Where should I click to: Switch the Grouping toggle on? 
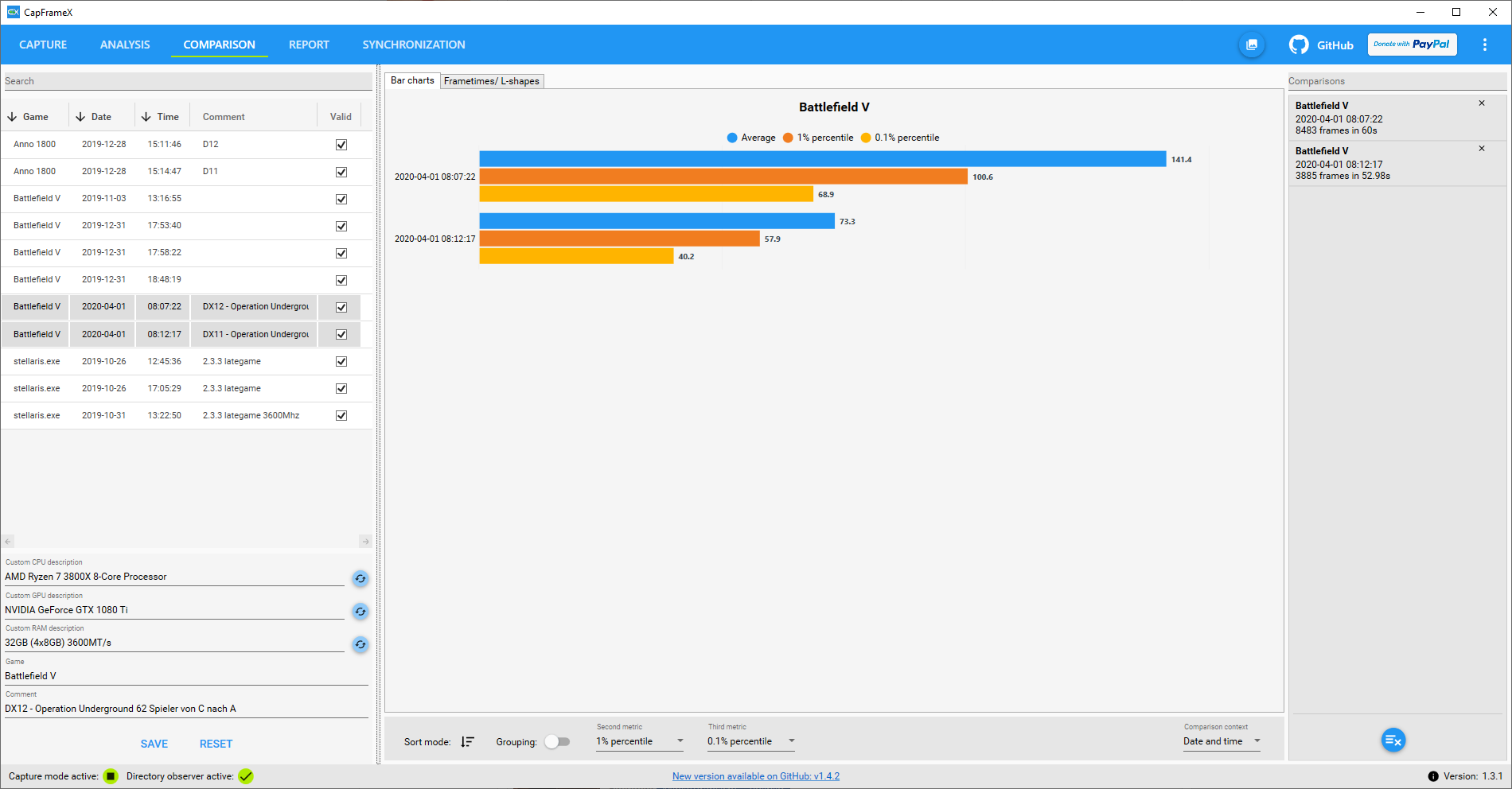pos(557,741)
